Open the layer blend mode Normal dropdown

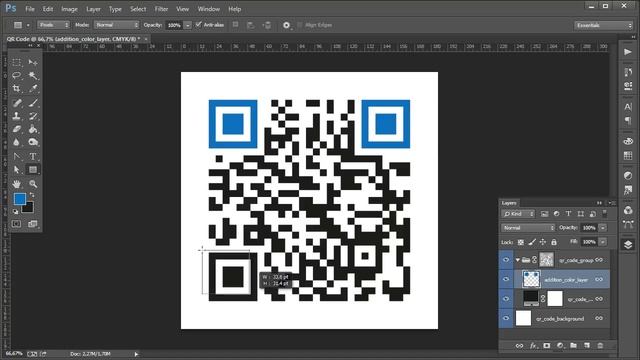coord(528,228)
